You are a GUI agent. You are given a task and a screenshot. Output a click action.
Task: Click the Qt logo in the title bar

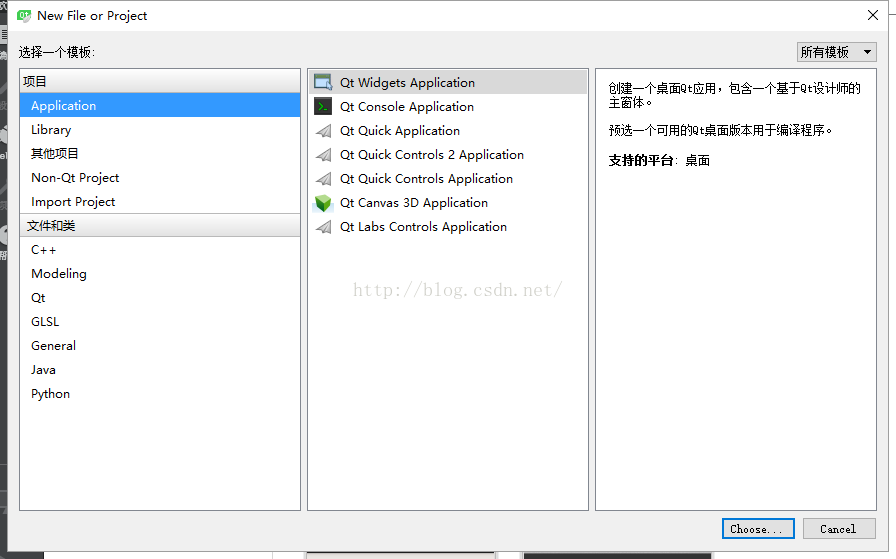(x=24, y=15)
